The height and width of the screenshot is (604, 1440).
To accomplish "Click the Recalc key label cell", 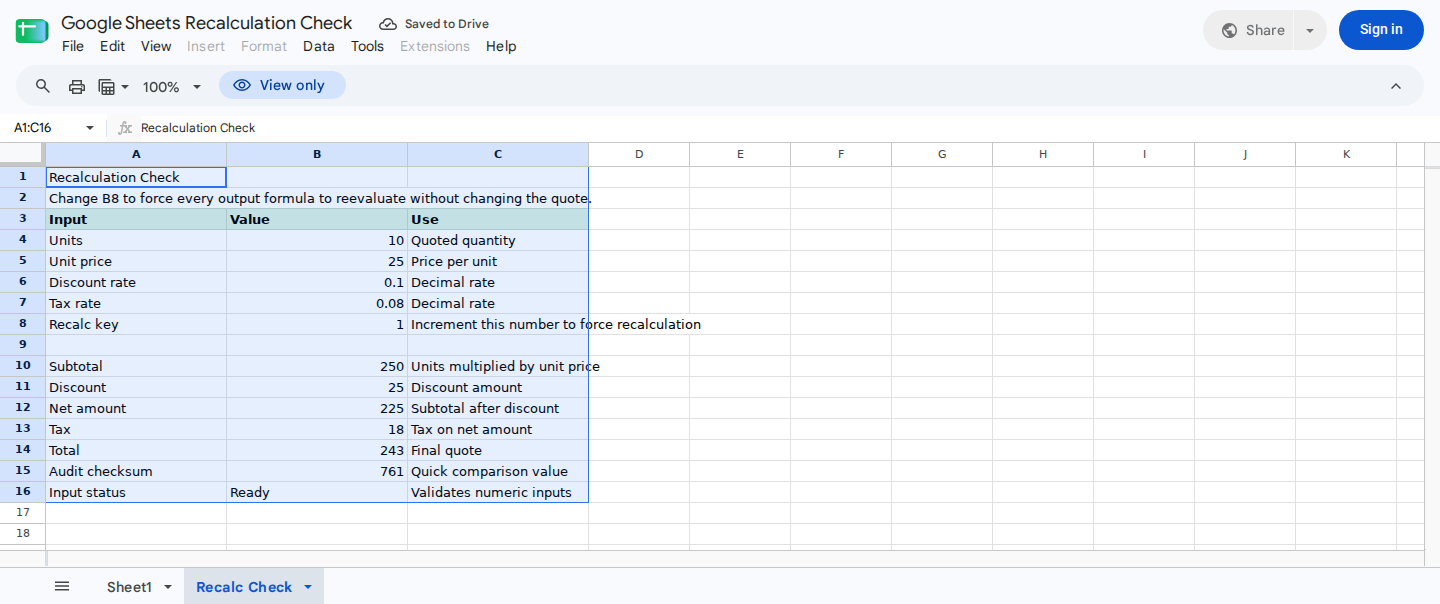I will (x=136, y=324).
